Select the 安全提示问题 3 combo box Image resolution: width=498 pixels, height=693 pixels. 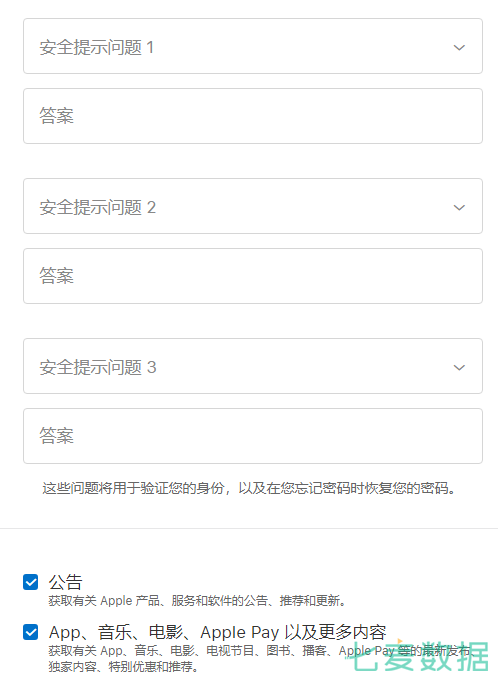click(253, 366)
